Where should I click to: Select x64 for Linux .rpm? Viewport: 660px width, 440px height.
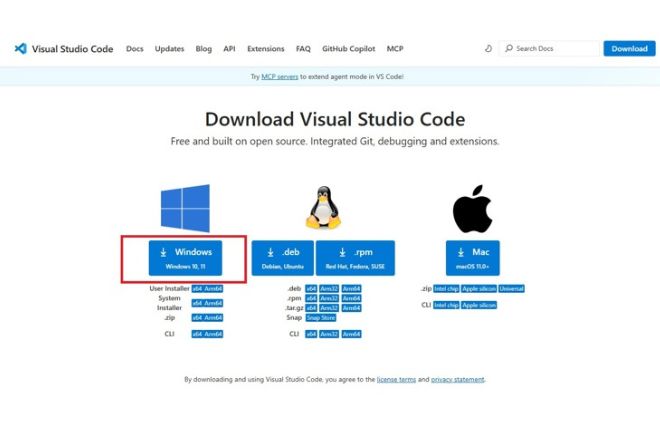pos(311,298)
